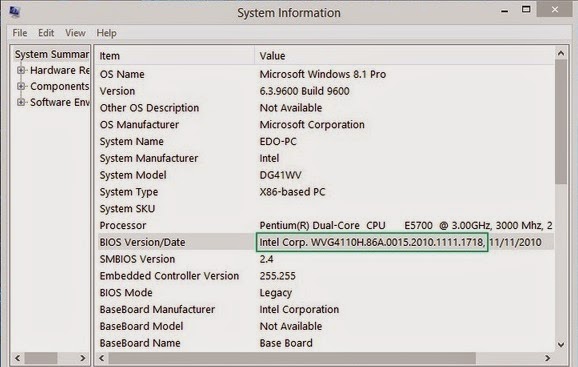This screenshot has height=367, width=578.
Task: Open the View menu
Action: [x=75, y=33]
